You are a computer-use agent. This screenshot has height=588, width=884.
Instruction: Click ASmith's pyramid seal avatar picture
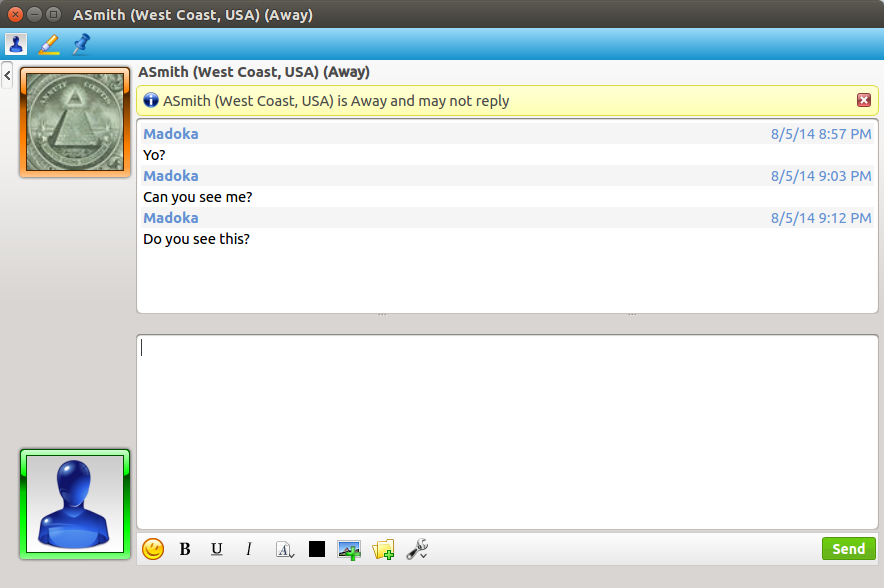(75, 122)
